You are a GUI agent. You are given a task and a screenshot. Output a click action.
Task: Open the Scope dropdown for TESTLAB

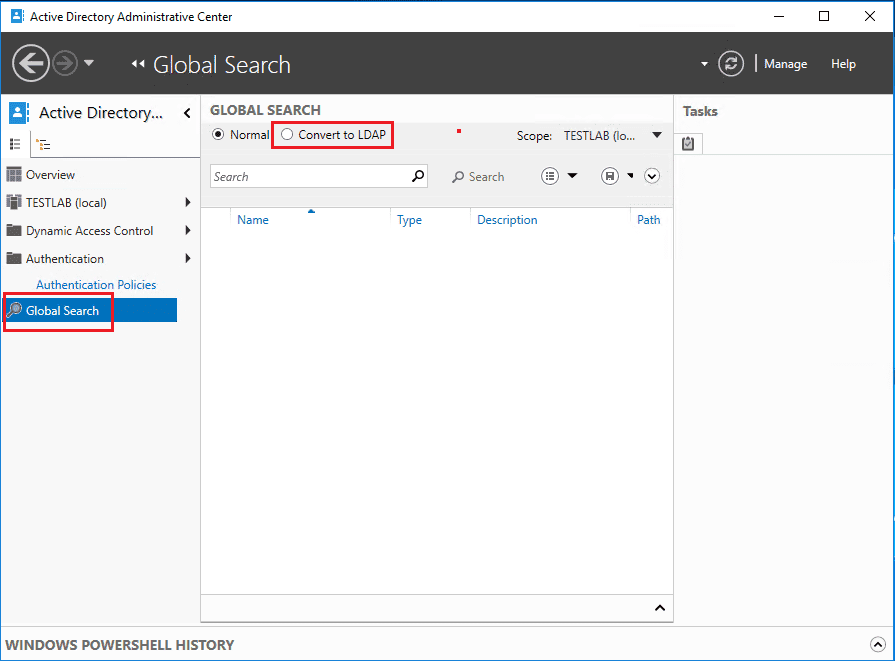(657, 135)
